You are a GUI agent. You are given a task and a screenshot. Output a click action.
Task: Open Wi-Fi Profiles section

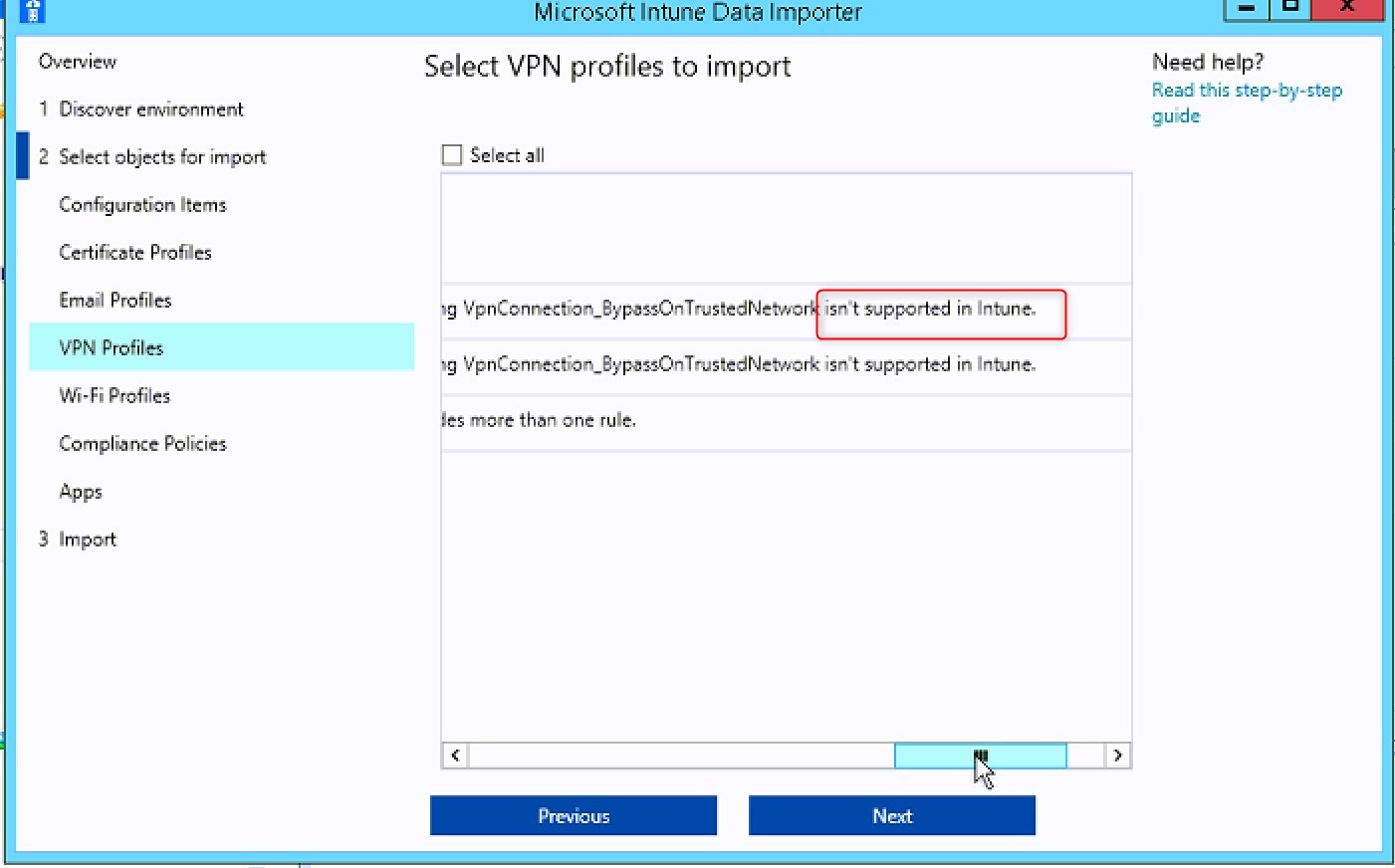(x=115, y=396)
